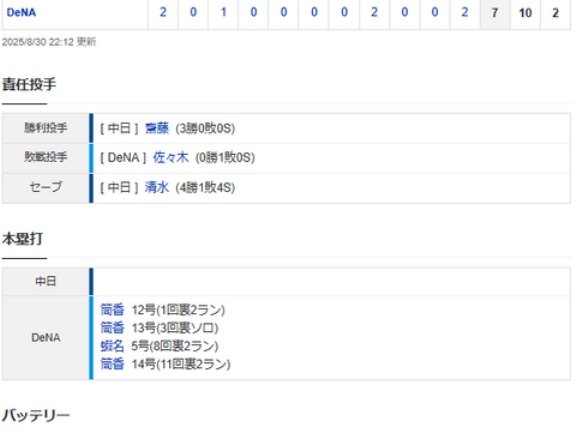Open save pitcher 清水's profile link
Image resolution: width=576 pixels, height=430 pixels.
(x=157, y=187)
